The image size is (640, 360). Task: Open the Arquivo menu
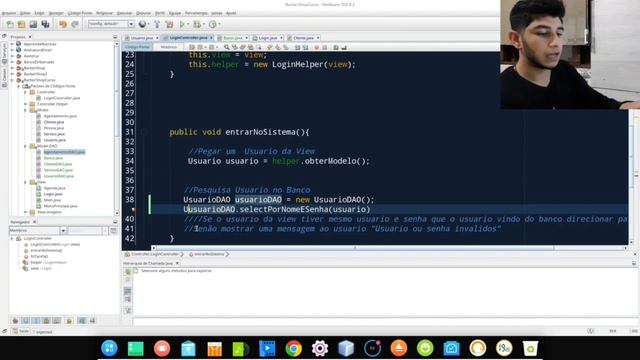[9, 13]
